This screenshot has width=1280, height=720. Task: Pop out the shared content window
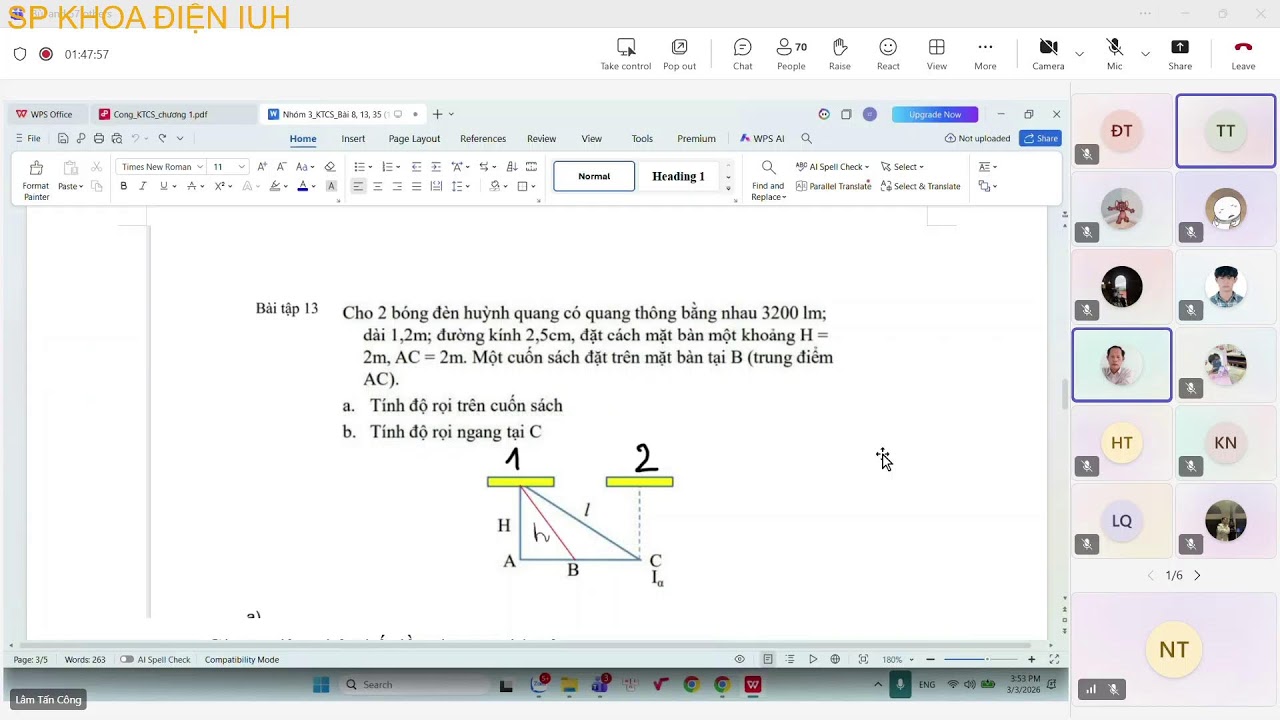pyautogui.click(x=679, y=54)
